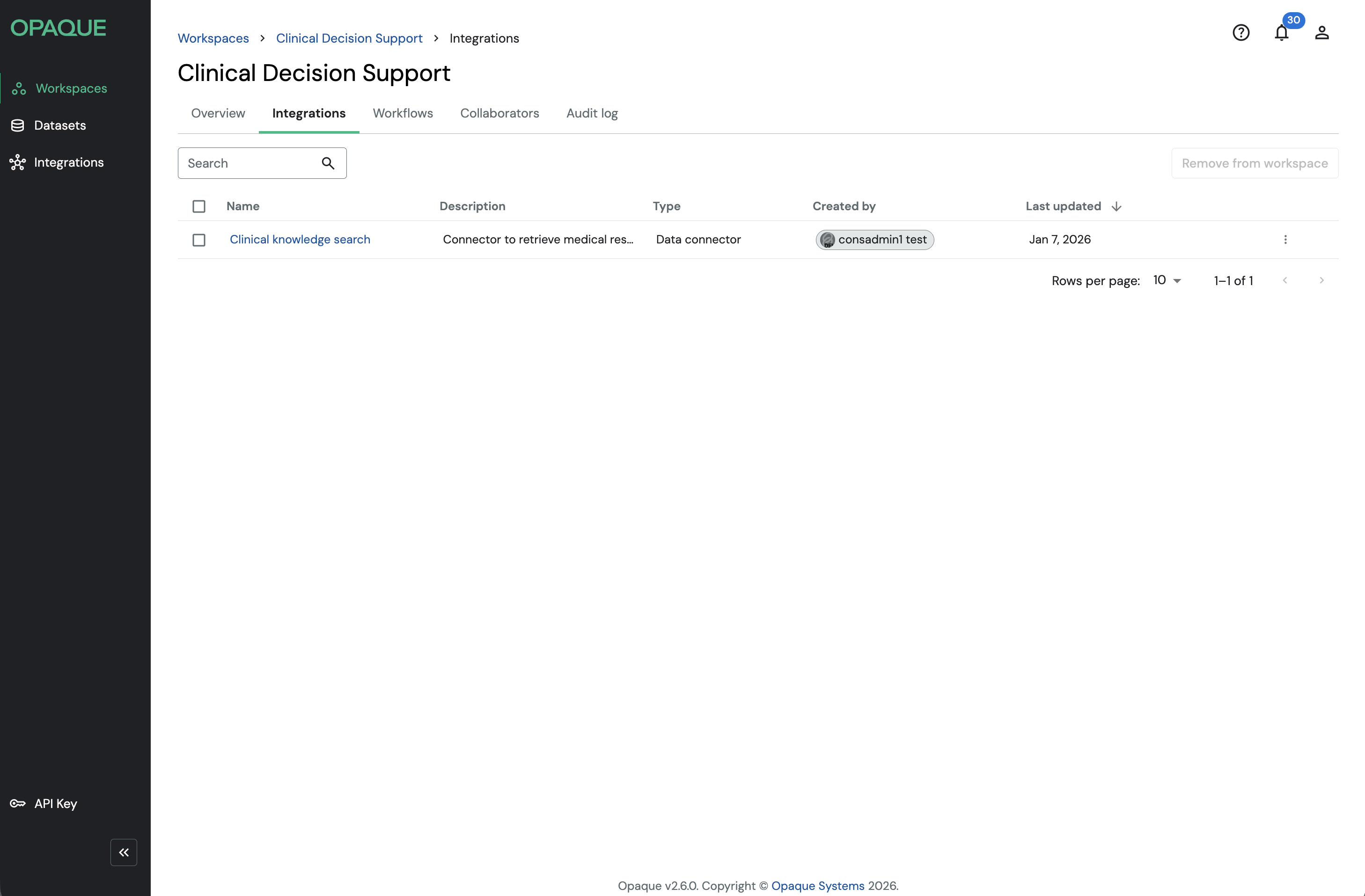
Task: Go to next page chevron
Action: pyautogui.click(x=1321, y=280)
